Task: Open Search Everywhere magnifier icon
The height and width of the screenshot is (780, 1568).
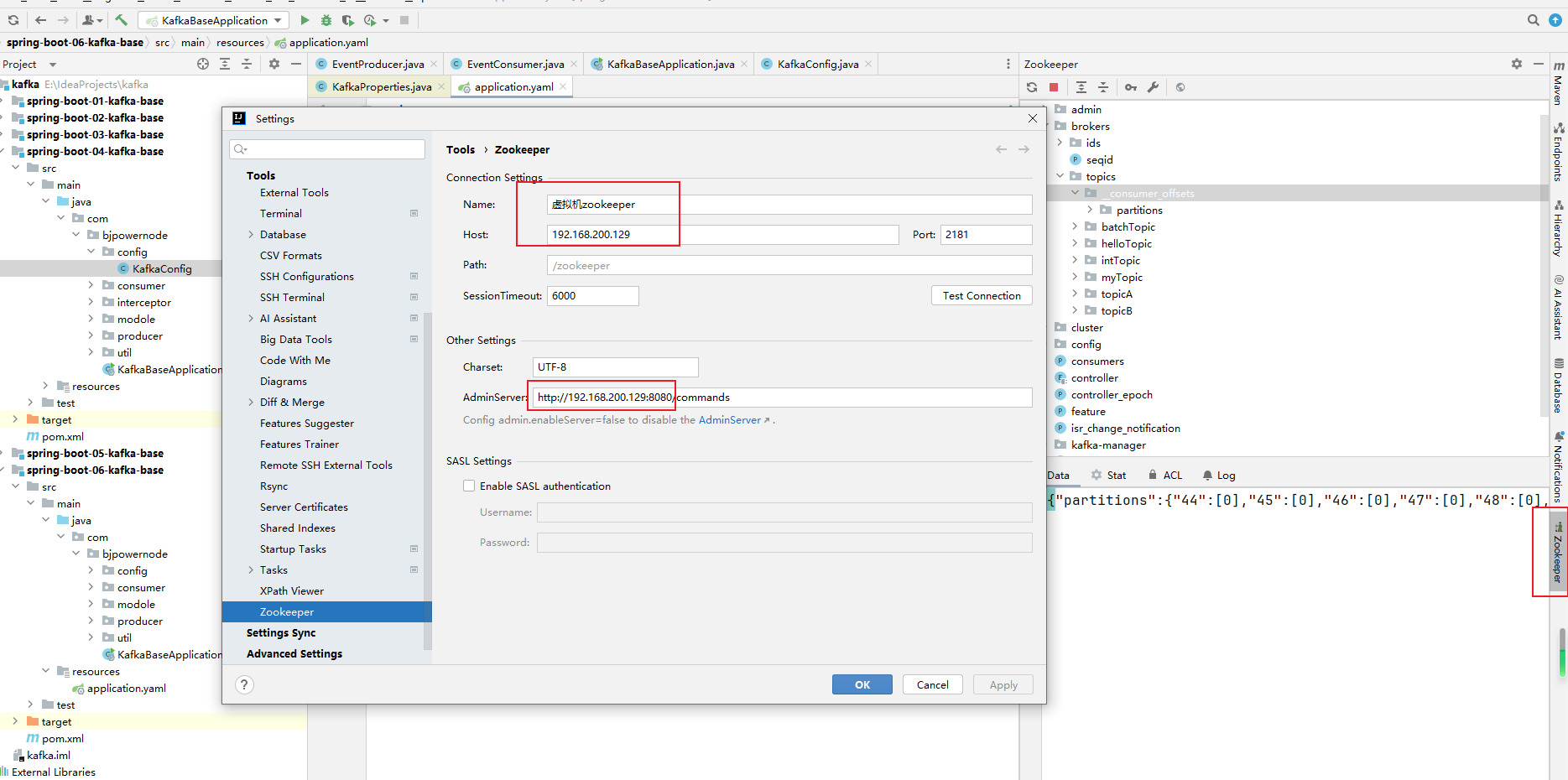Action: coord(1533,20)
